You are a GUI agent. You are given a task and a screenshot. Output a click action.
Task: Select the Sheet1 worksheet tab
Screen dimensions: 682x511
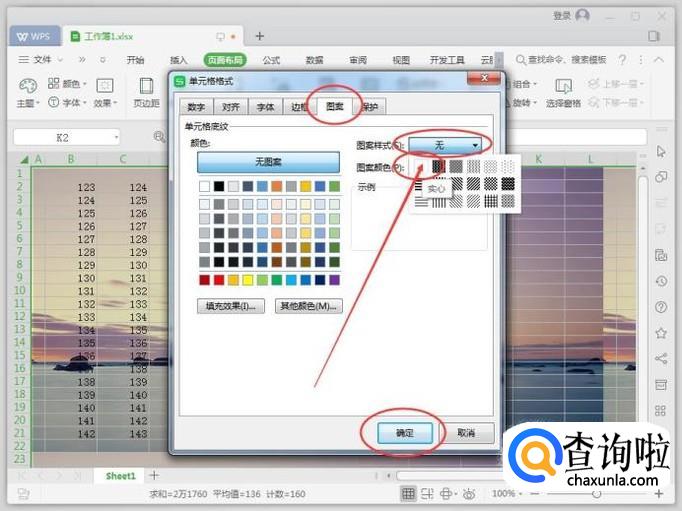[x=120, y=475]
